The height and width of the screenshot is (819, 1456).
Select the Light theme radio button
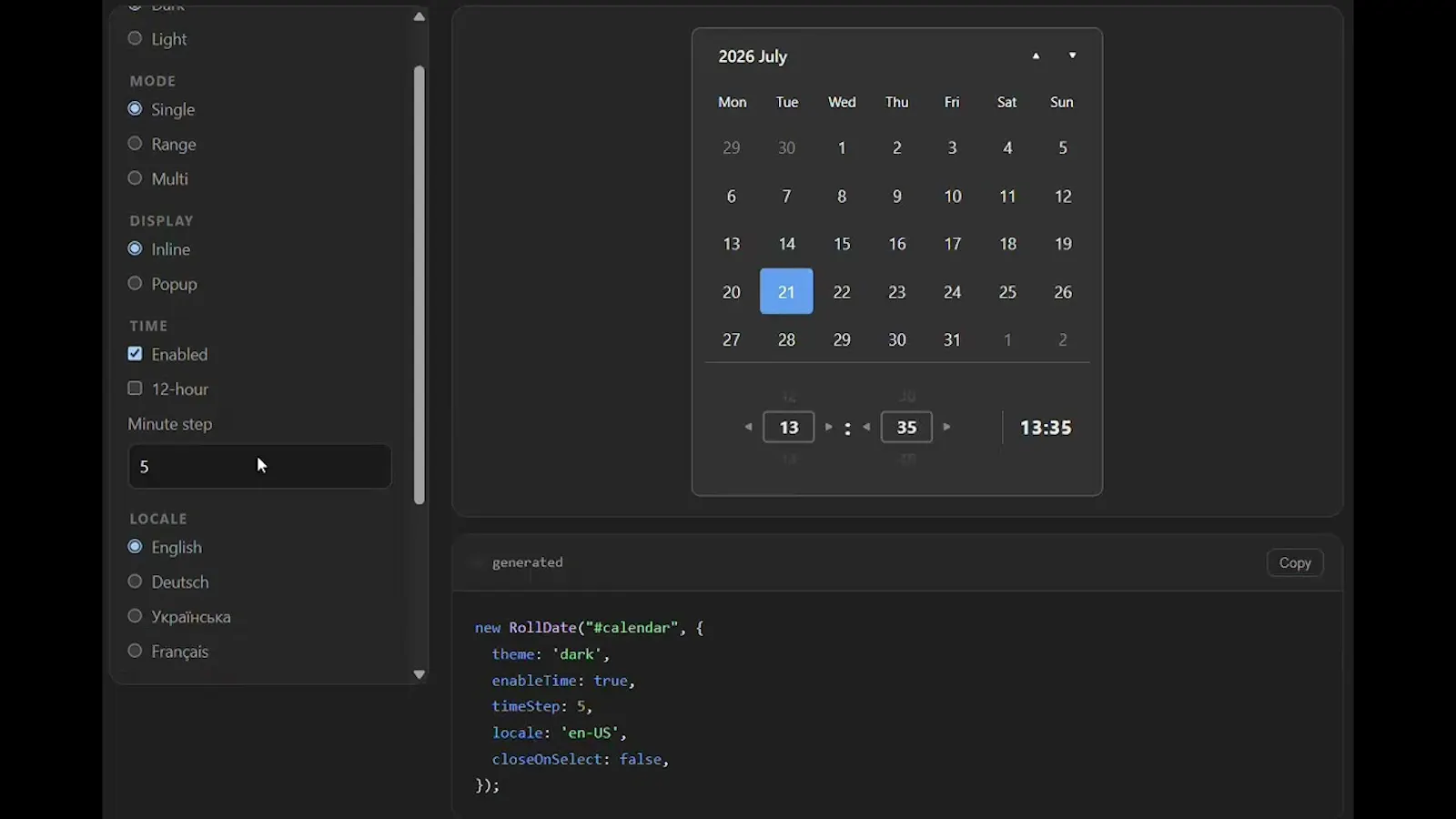click(x=135, y=39)
